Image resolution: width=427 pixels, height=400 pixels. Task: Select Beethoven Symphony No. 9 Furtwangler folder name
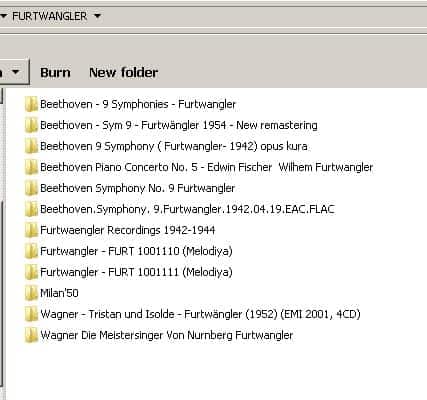tap(138, 188)
